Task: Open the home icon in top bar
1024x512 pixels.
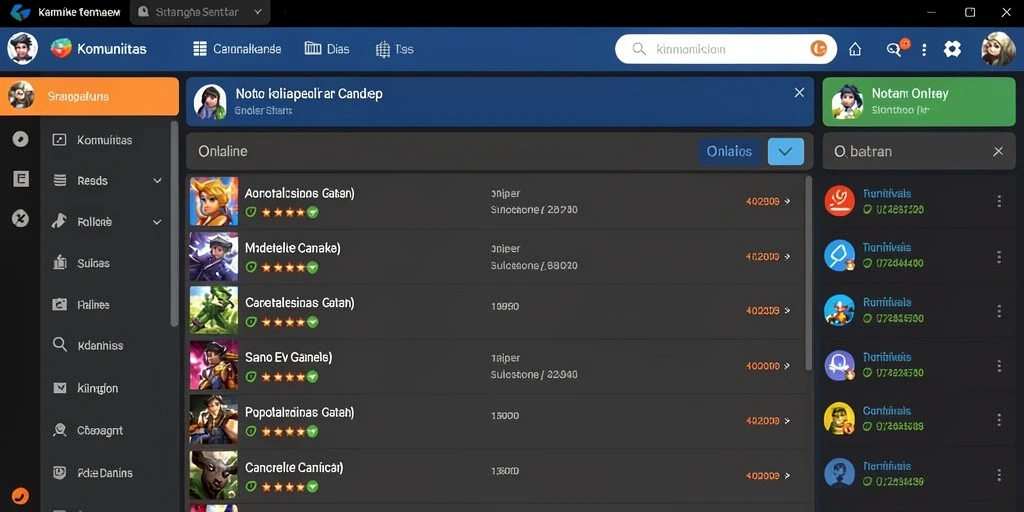Action: coord(854,49)
